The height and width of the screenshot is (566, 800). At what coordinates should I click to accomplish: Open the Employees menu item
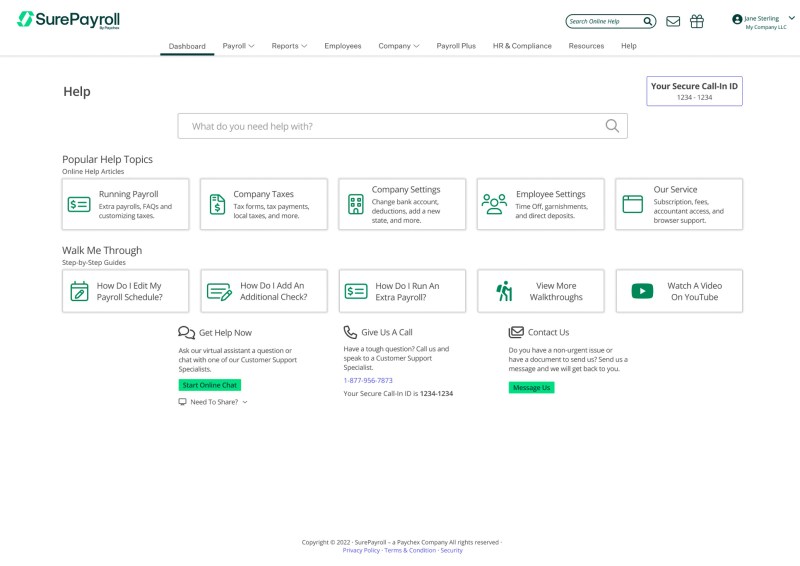[x=342, y=46]
